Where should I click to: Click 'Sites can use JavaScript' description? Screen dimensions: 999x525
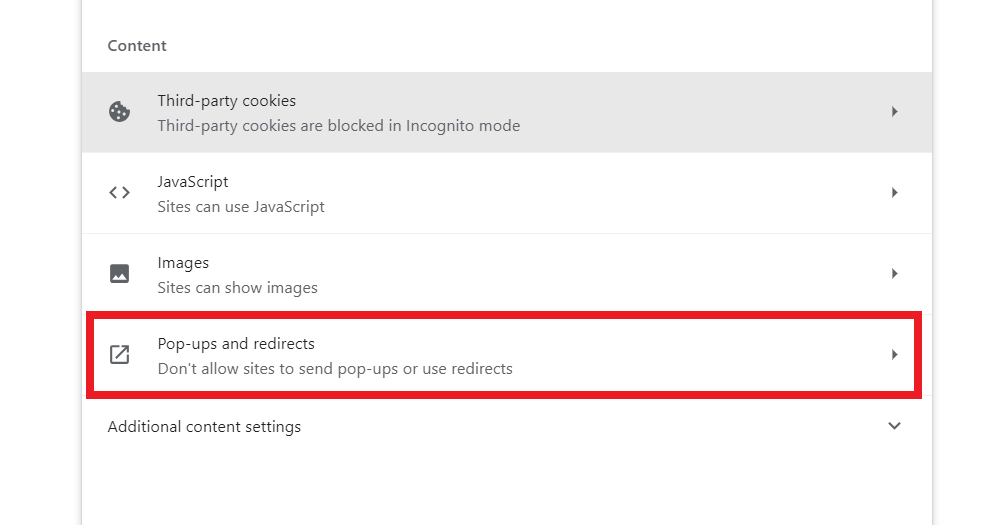241,207
